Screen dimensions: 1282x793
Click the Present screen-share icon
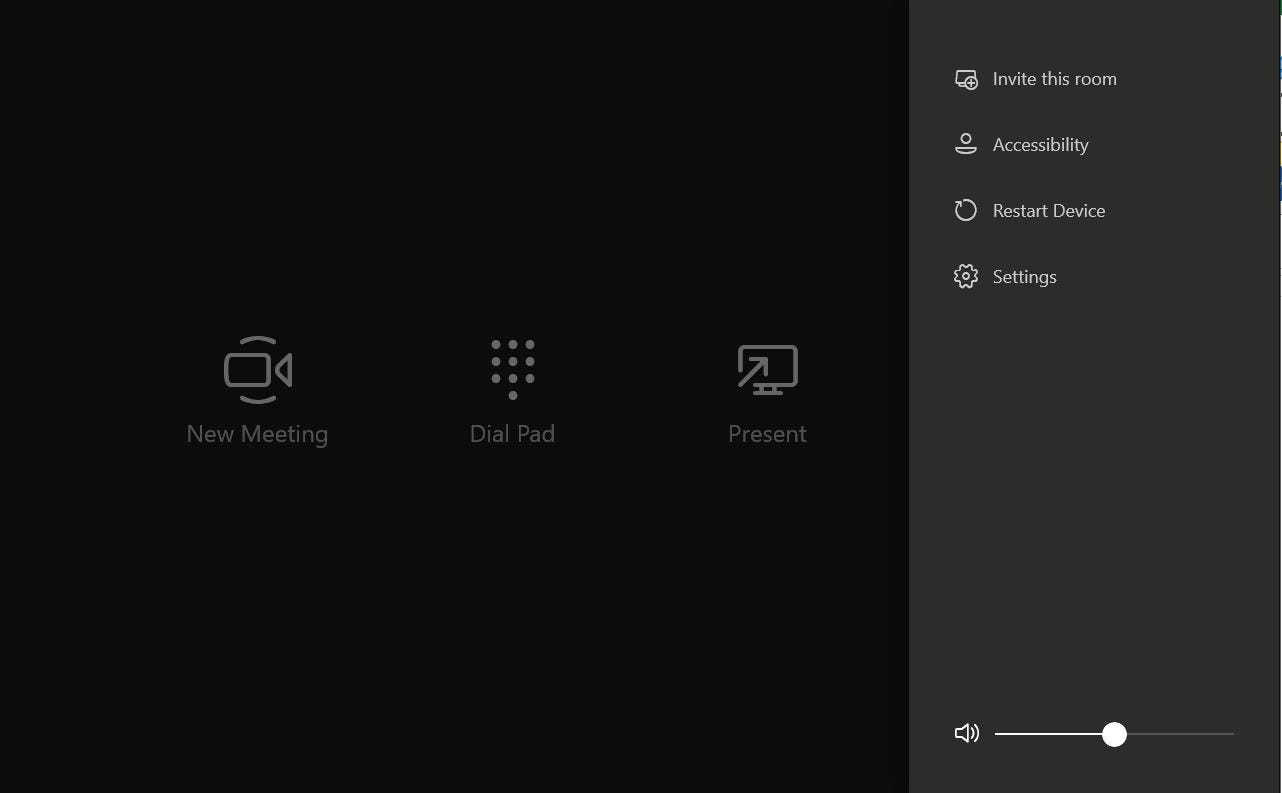tap(767, 370)
